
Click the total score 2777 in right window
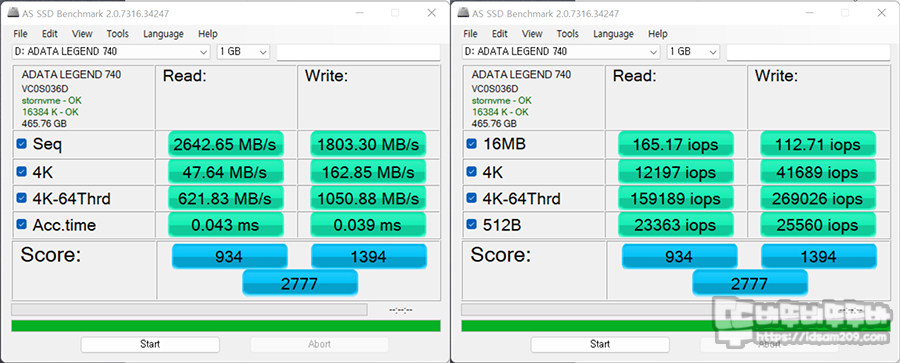(x=750, y=283)
